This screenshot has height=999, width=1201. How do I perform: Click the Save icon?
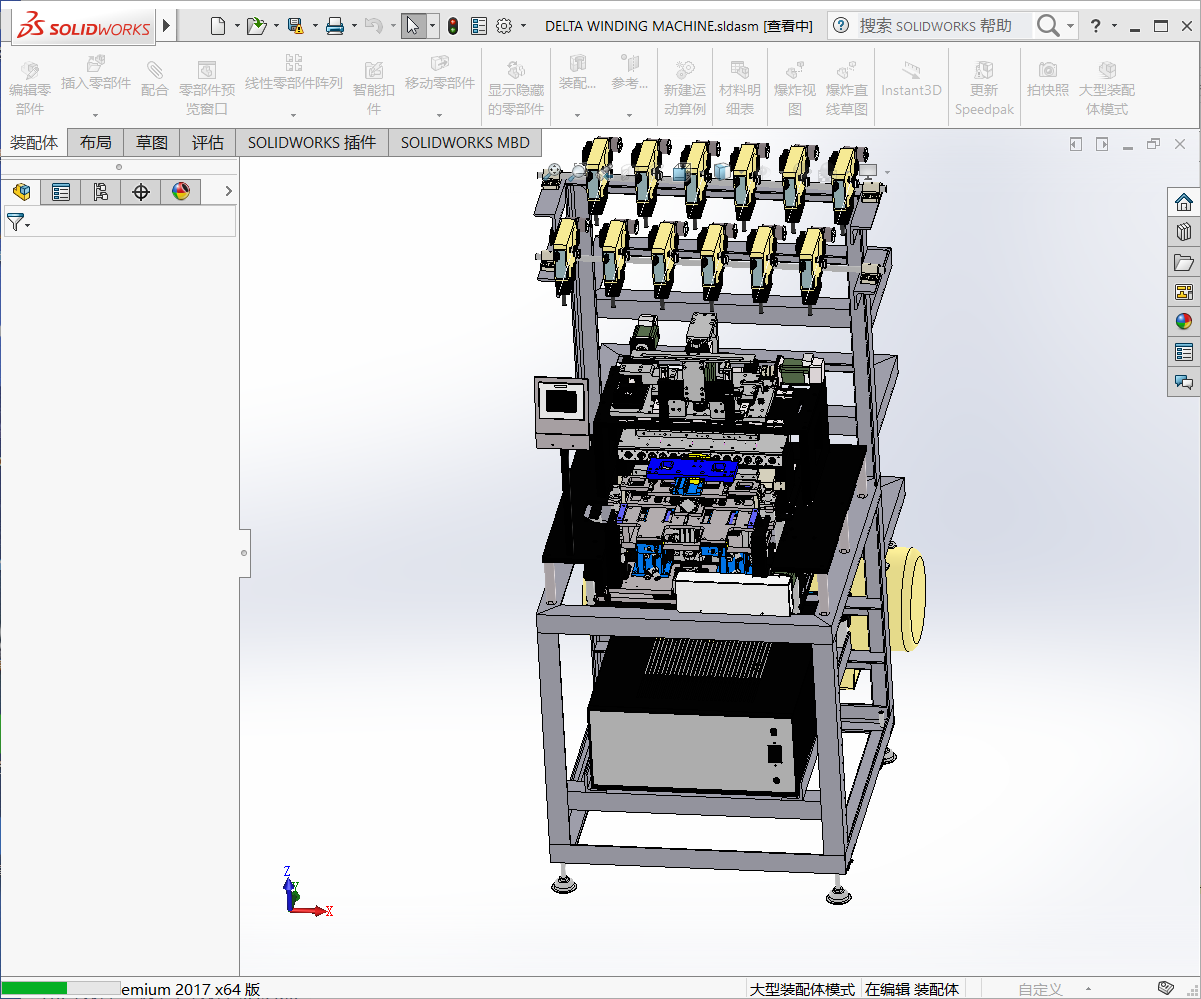point(295,26)
